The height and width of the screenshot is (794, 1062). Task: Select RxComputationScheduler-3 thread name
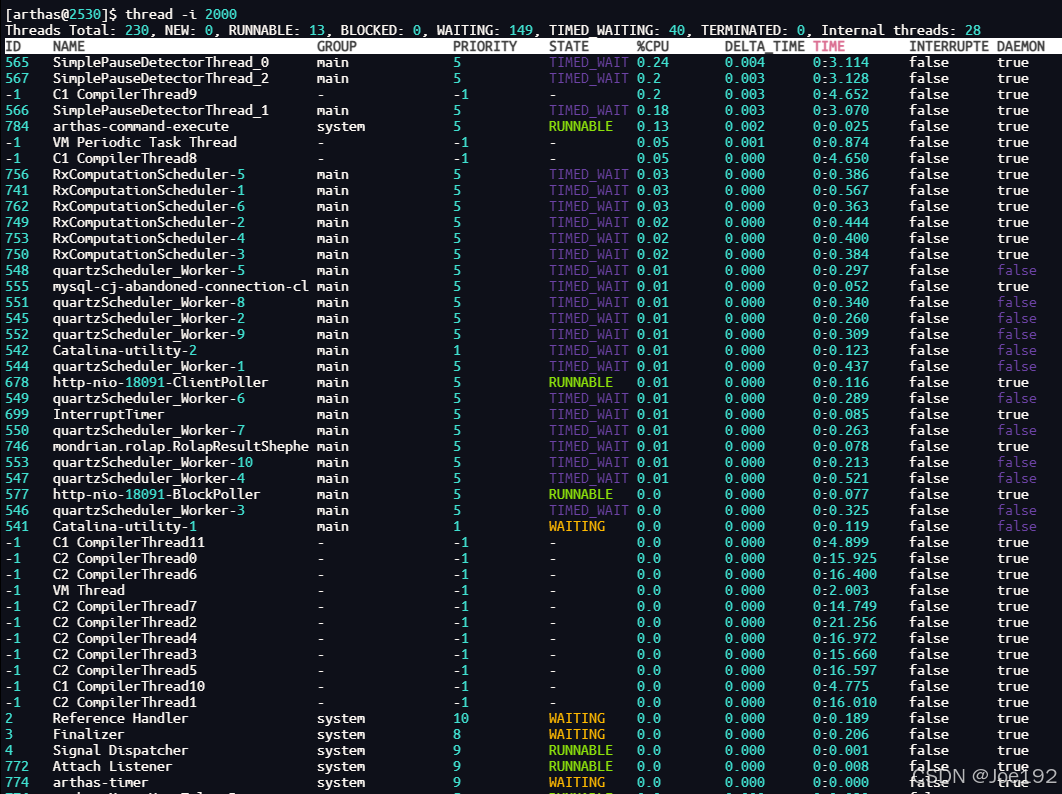pos(149,255)
